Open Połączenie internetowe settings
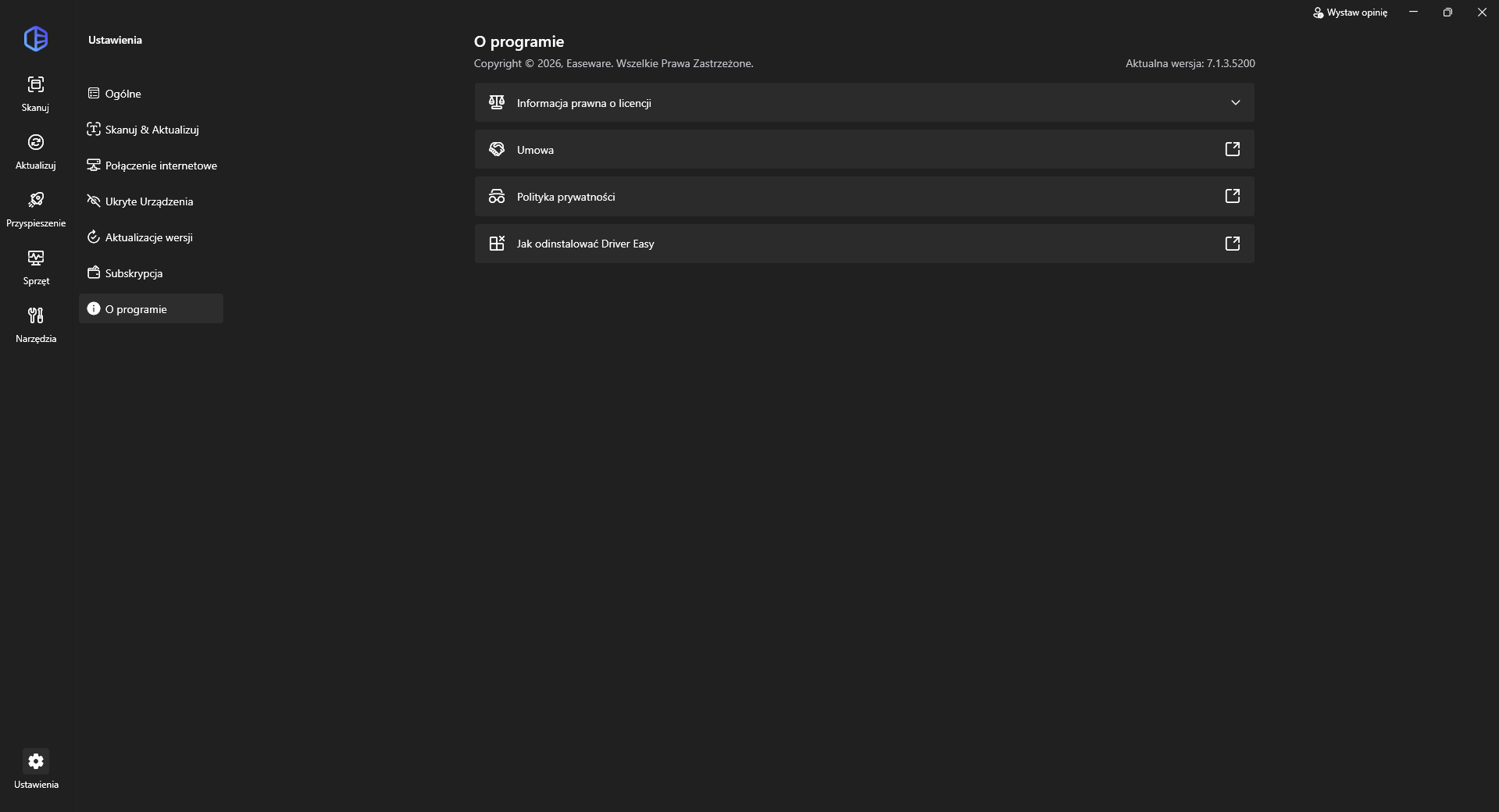Image resolution: width=1499 pixels, height=812 pixels. click(151, 166)
